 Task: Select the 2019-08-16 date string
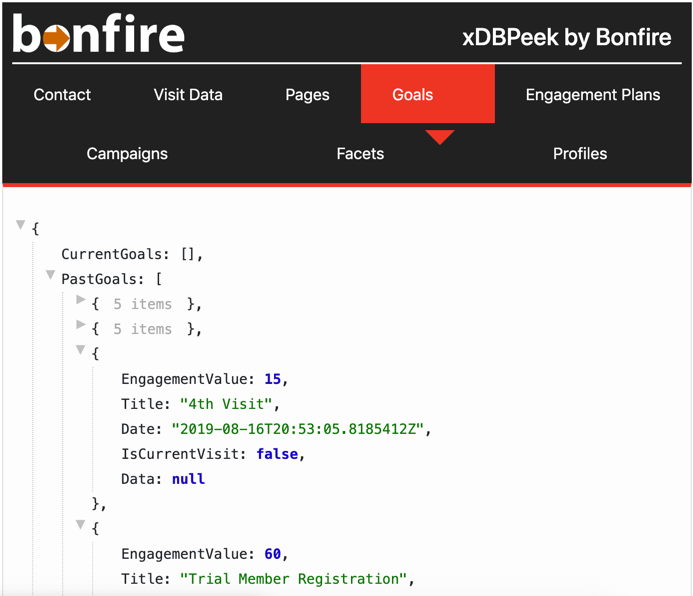297,429
